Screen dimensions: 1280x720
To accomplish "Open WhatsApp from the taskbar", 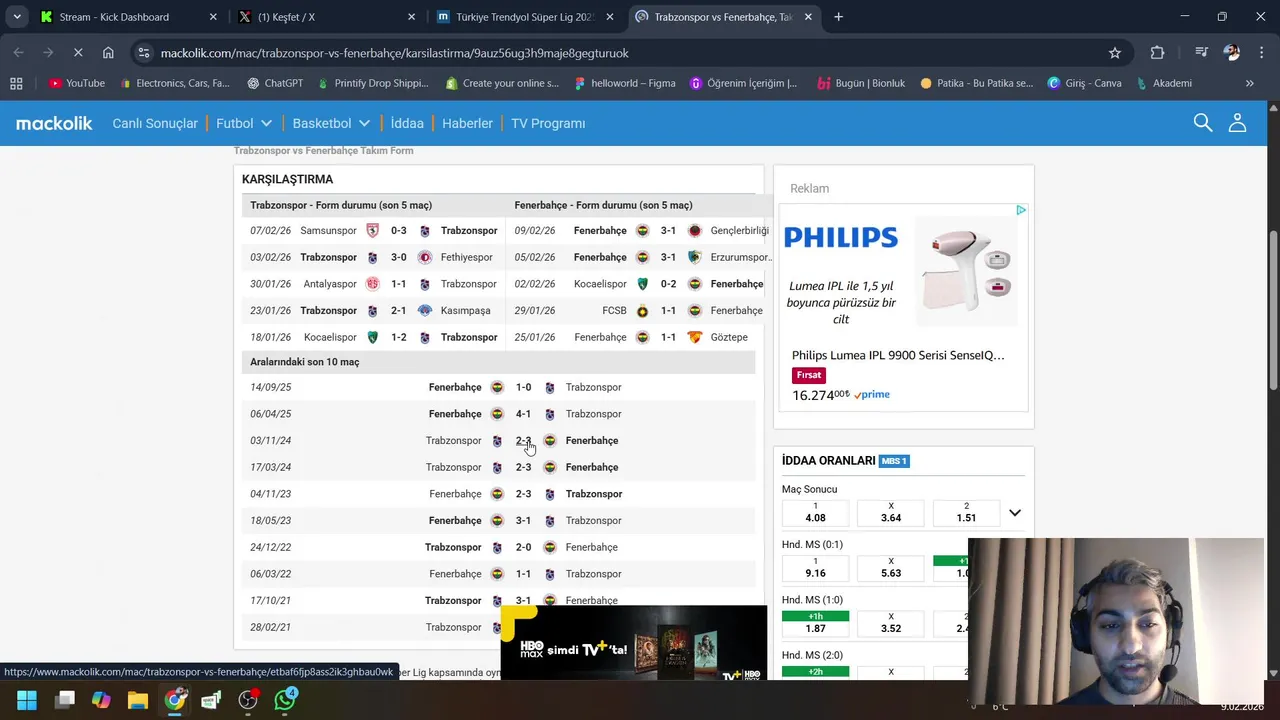I will (x=285, y=700).
